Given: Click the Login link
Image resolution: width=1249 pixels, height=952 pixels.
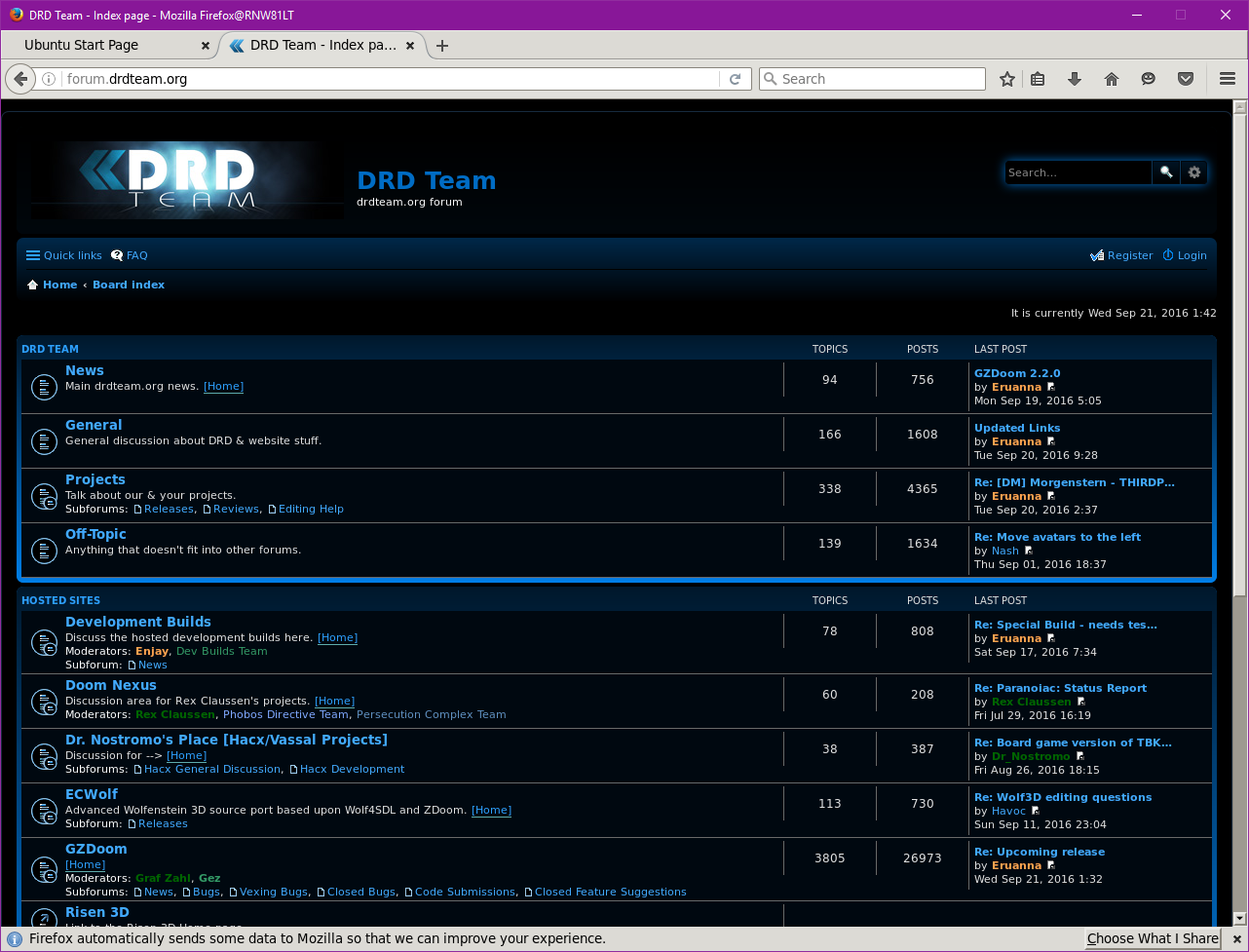Looking at the screenshot, I should point(1185,255).
